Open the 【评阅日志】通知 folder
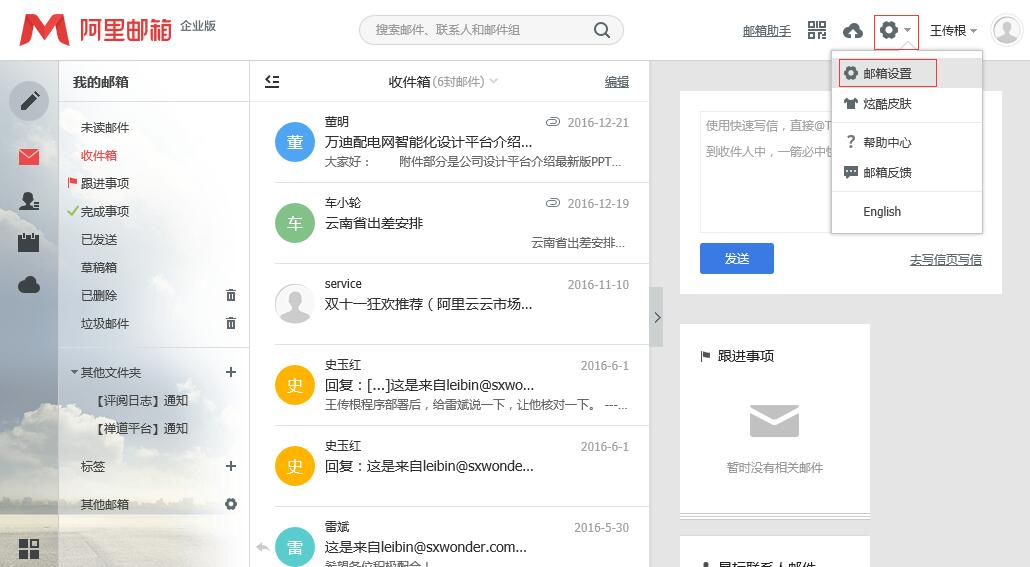The height and width of the screenshot is (567, 1030). pyautogui.click(x=141, y=401)
